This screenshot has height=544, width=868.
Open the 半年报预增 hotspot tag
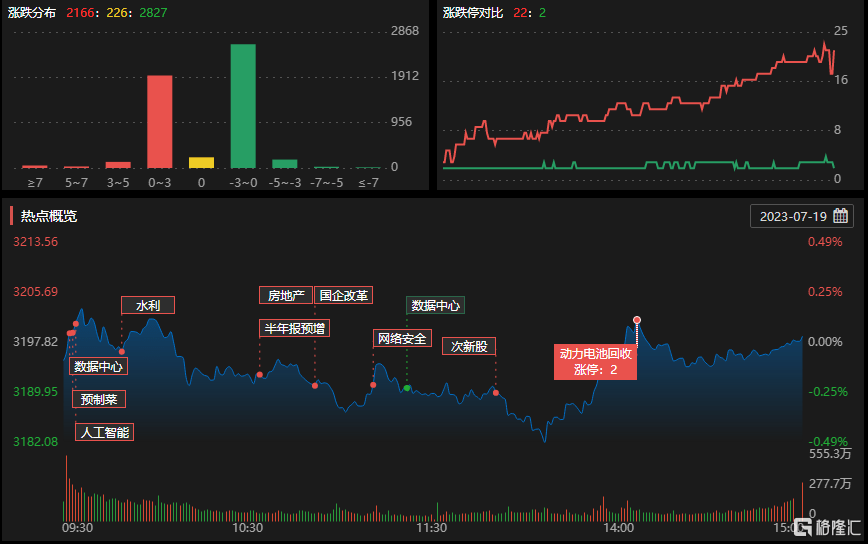point(294,328)
